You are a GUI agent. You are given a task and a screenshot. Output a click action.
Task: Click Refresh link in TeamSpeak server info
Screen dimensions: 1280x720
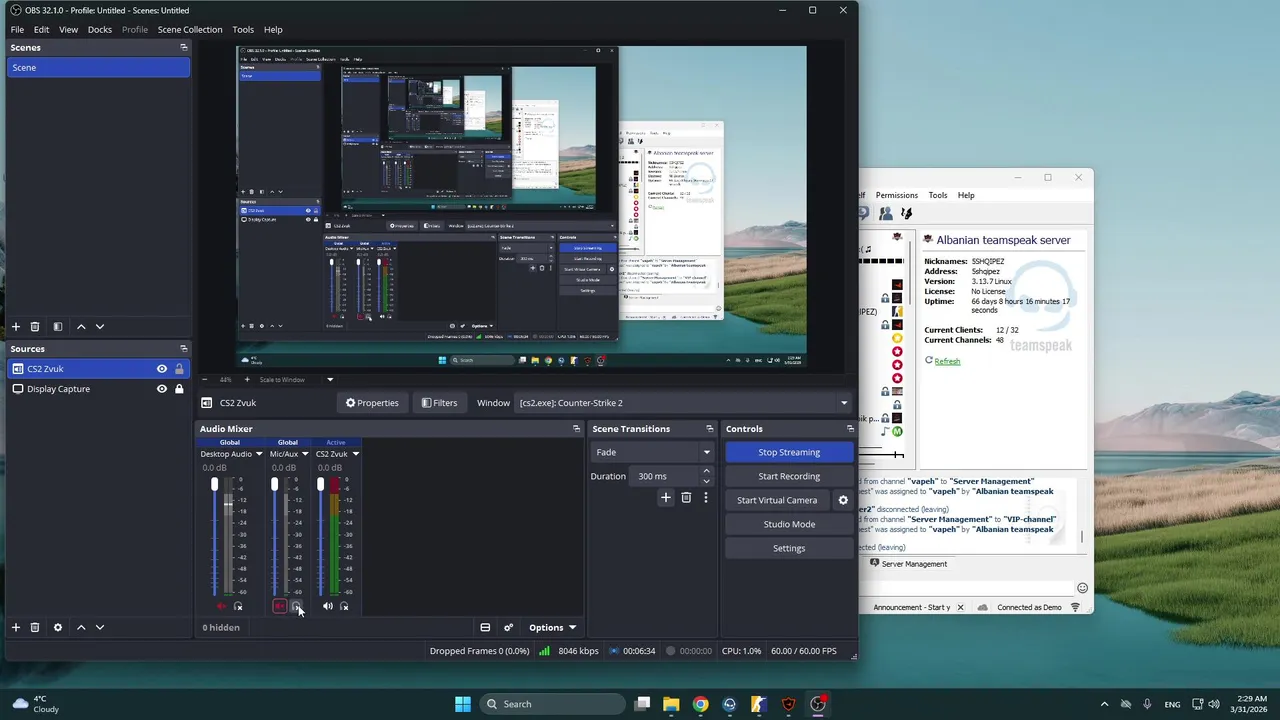pos(947,361)
